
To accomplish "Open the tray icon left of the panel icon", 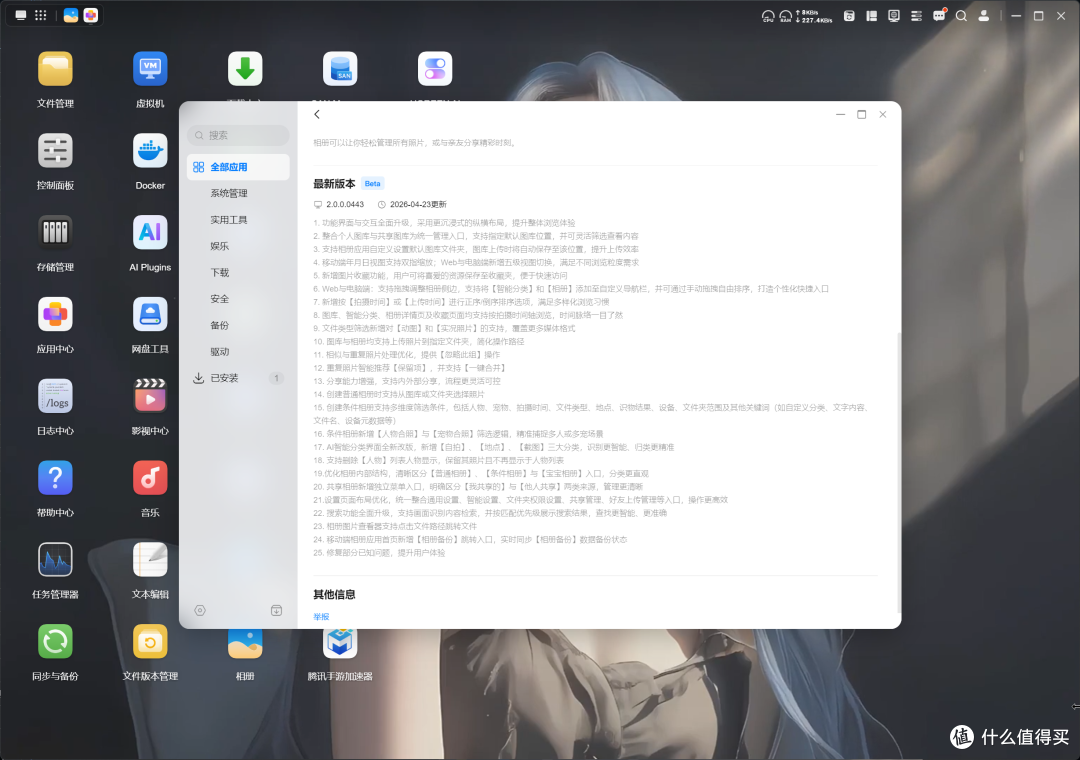I will pyautogui.click(x=849, y=15).
